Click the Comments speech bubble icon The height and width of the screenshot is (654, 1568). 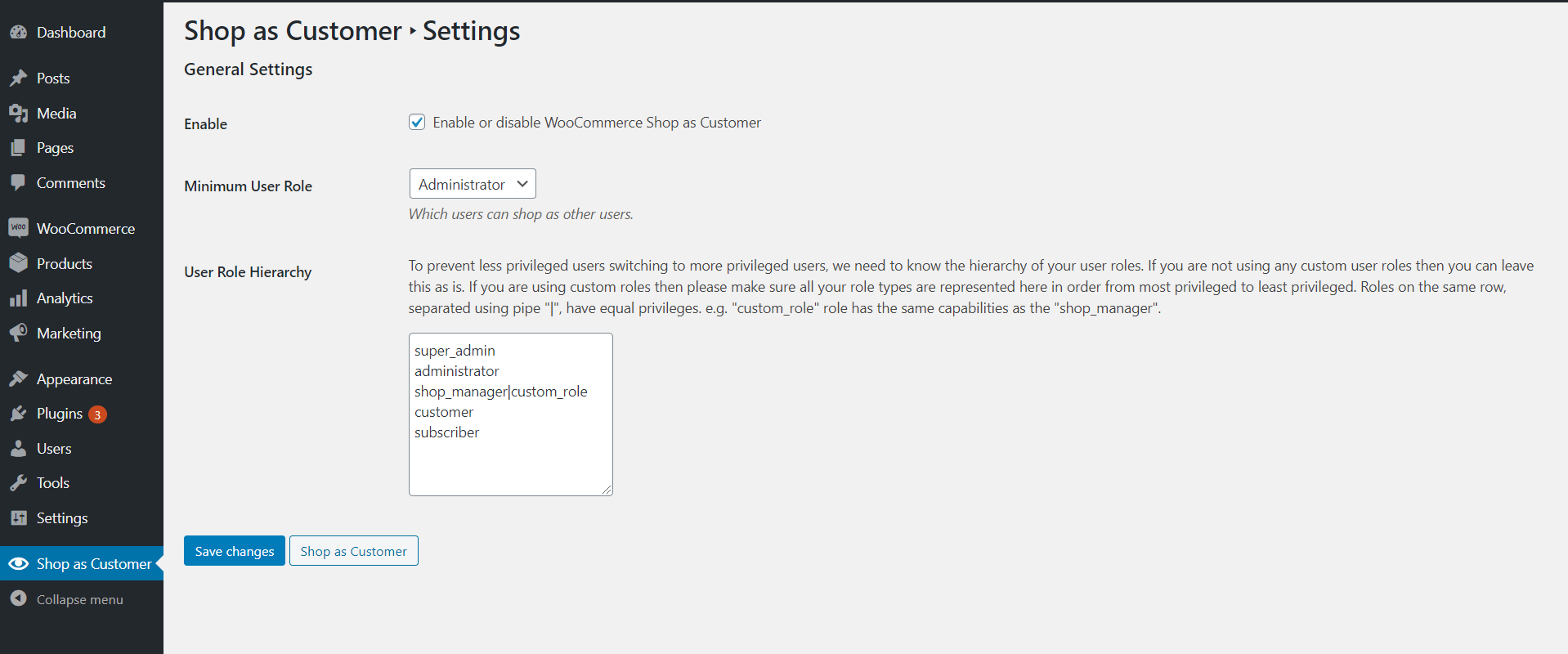click(x=18, y=183)
